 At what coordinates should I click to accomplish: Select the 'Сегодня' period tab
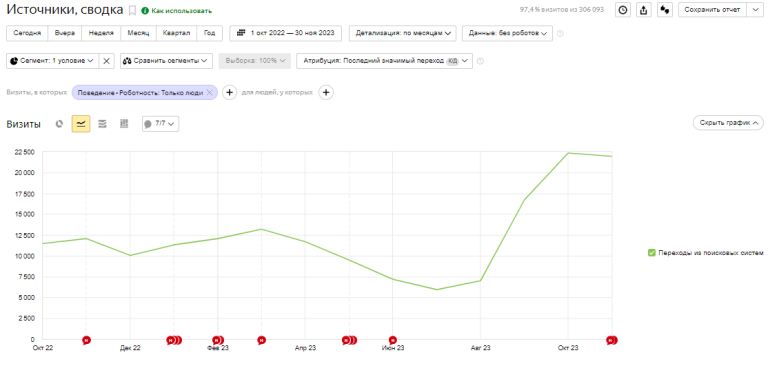[27, 33]
